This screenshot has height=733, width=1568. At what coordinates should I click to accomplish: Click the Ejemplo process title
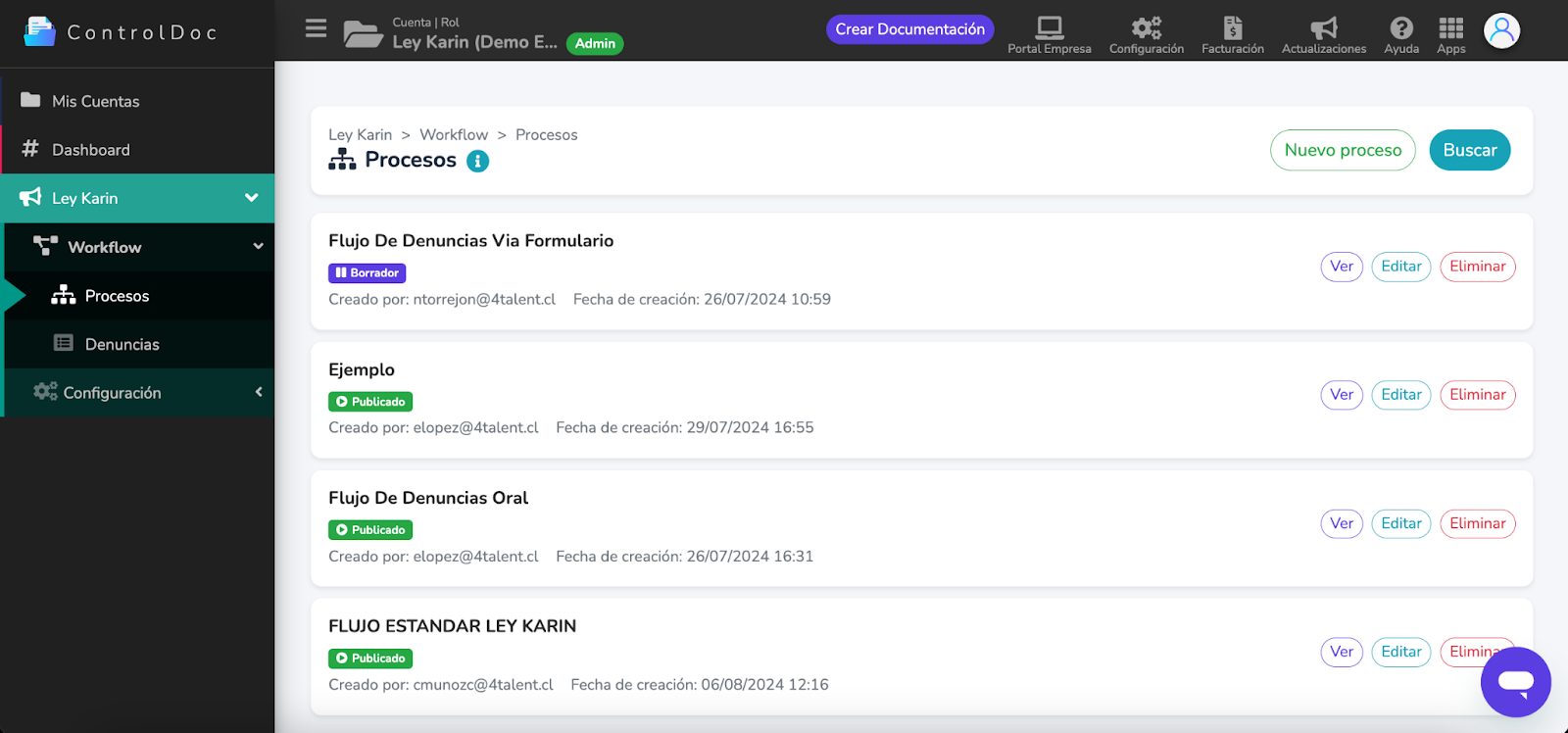362,369
